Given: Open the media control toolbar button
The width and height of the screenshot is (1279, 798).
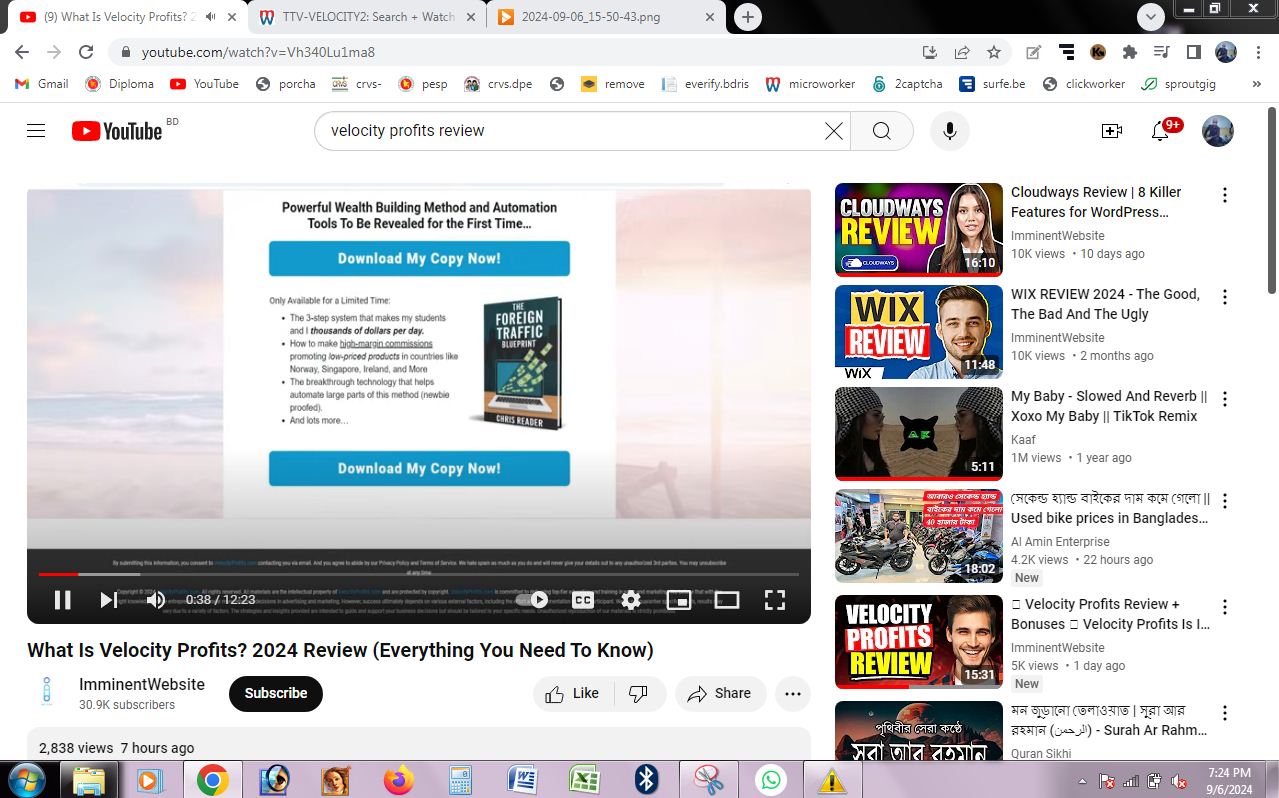Looking at the screenshot, I should point(1162,52).
